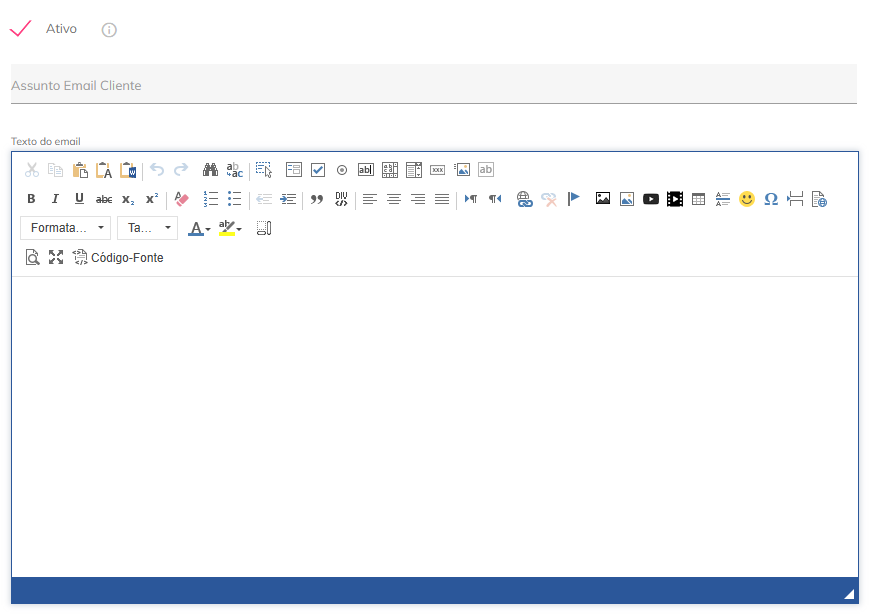The height and width of the screenshot is (615, 873).
Task: Open the preview of the document
Action: pyautogui.click(x=32, y=257)
